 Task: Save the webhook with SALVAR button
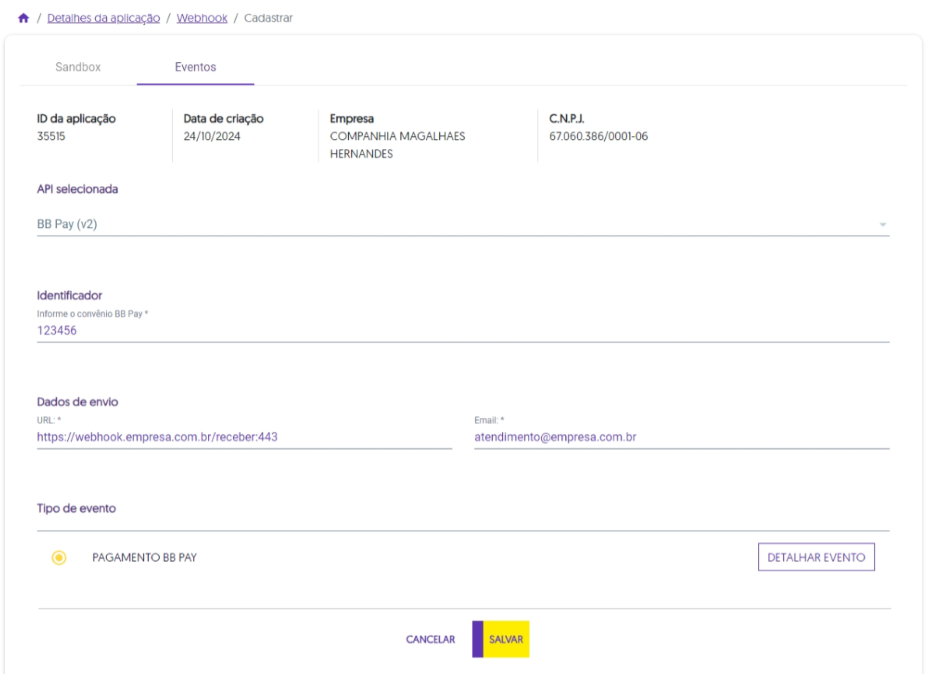tap(501, 639)
